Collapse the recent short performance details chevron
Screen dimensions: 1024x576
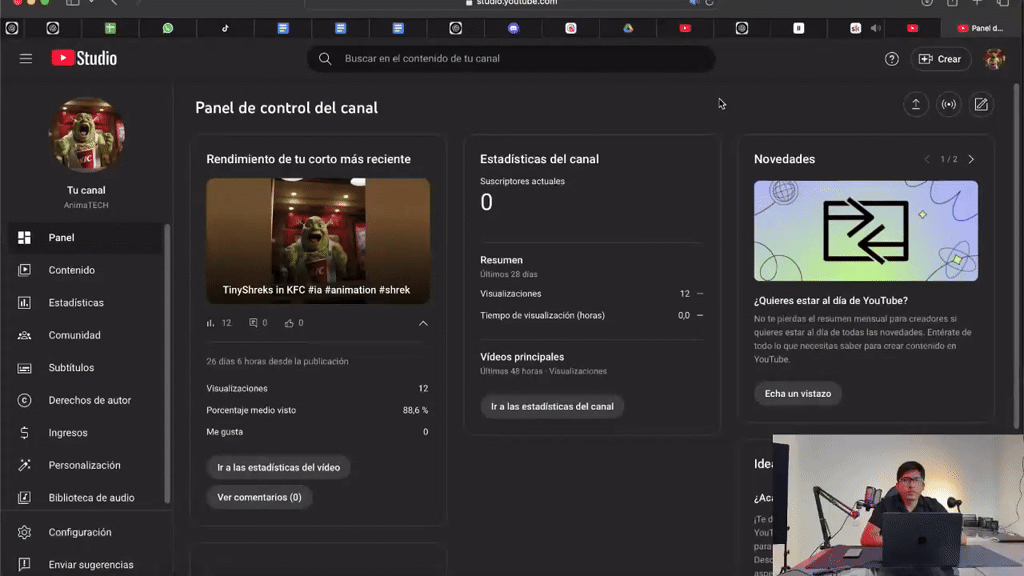423,323
